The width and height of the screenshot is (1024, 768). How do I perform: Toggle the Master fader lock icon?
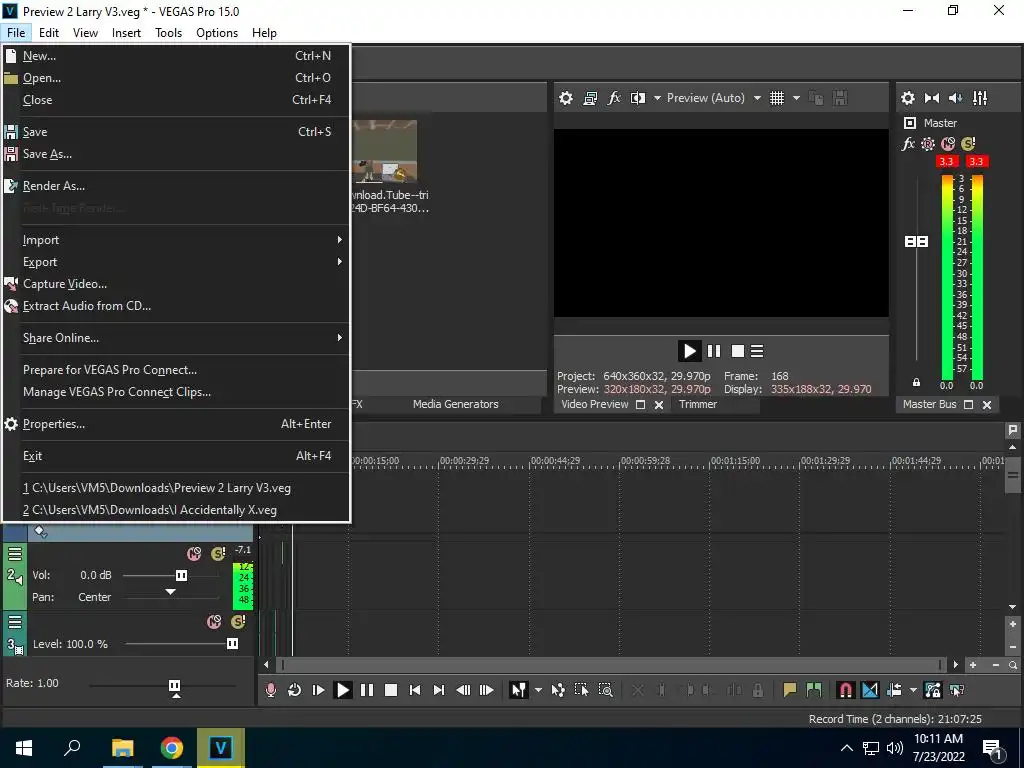(916, 382)
